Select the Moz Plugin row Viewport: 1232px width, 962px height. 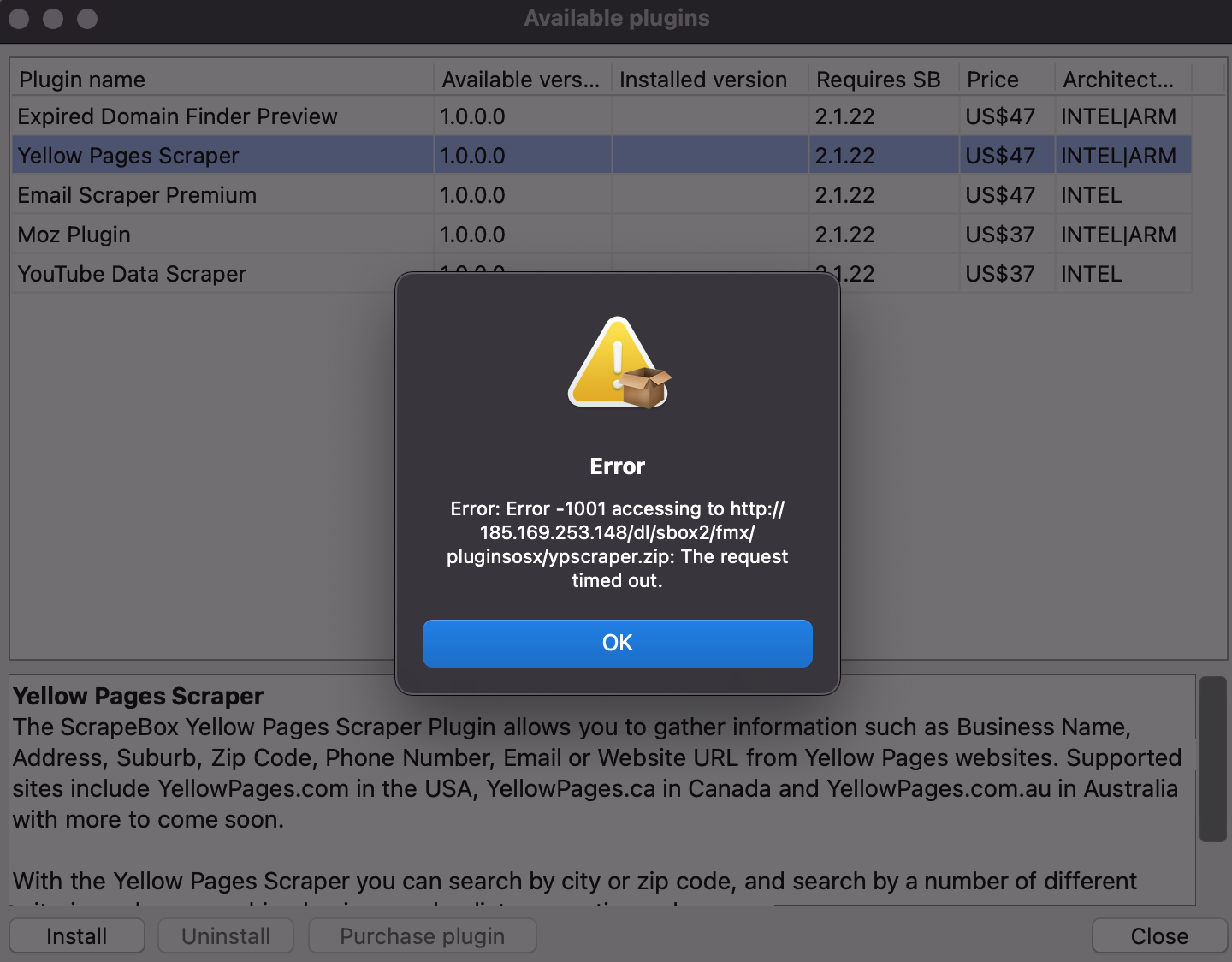tap(601, 235)
